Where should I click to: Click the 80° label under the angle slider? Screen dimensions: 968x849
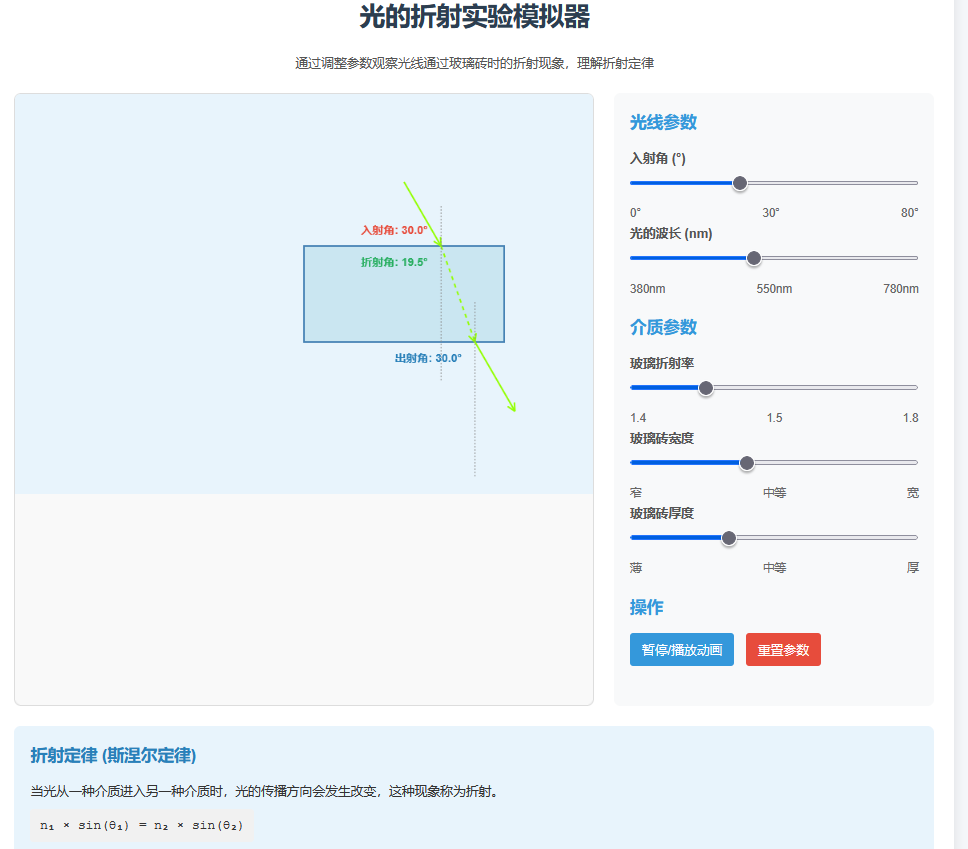[909, 212]
